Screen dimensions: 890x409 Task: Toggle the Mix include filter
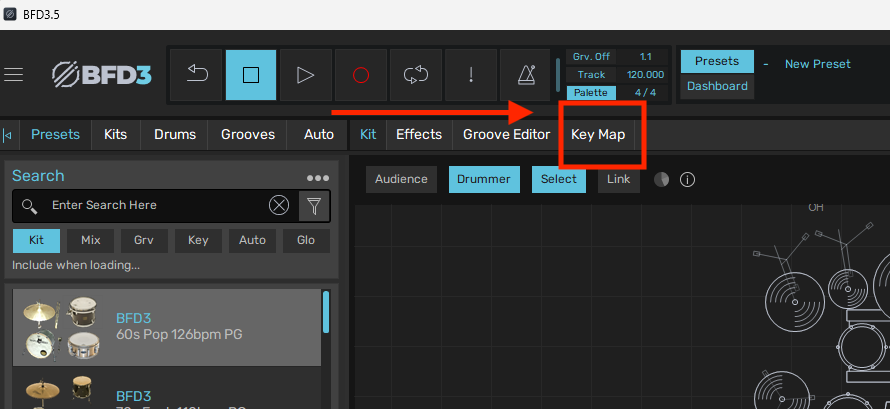90,241
